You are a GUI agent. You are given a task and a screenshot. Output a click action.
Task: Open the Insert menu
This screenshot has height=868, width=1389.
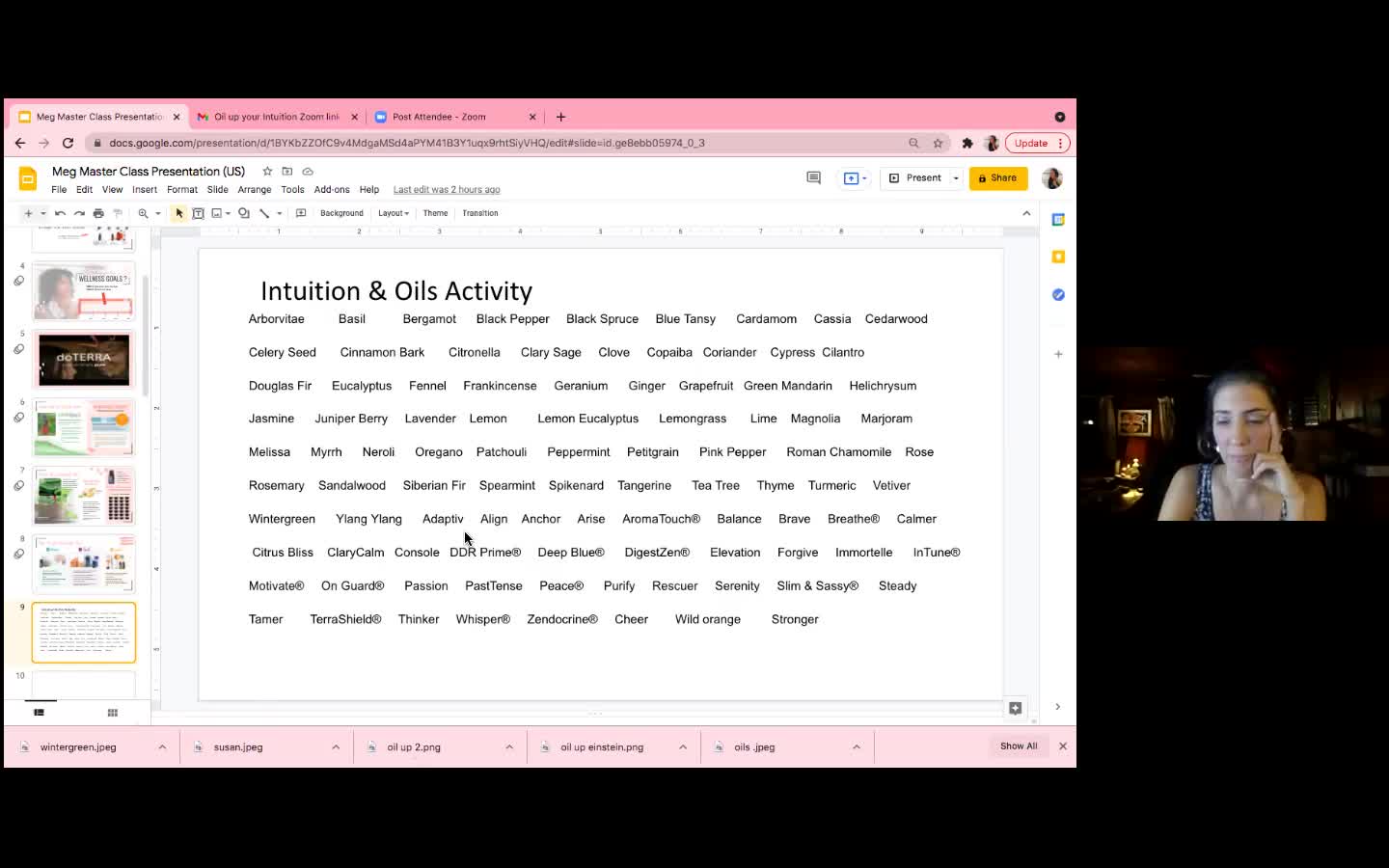tap(145, 190)
